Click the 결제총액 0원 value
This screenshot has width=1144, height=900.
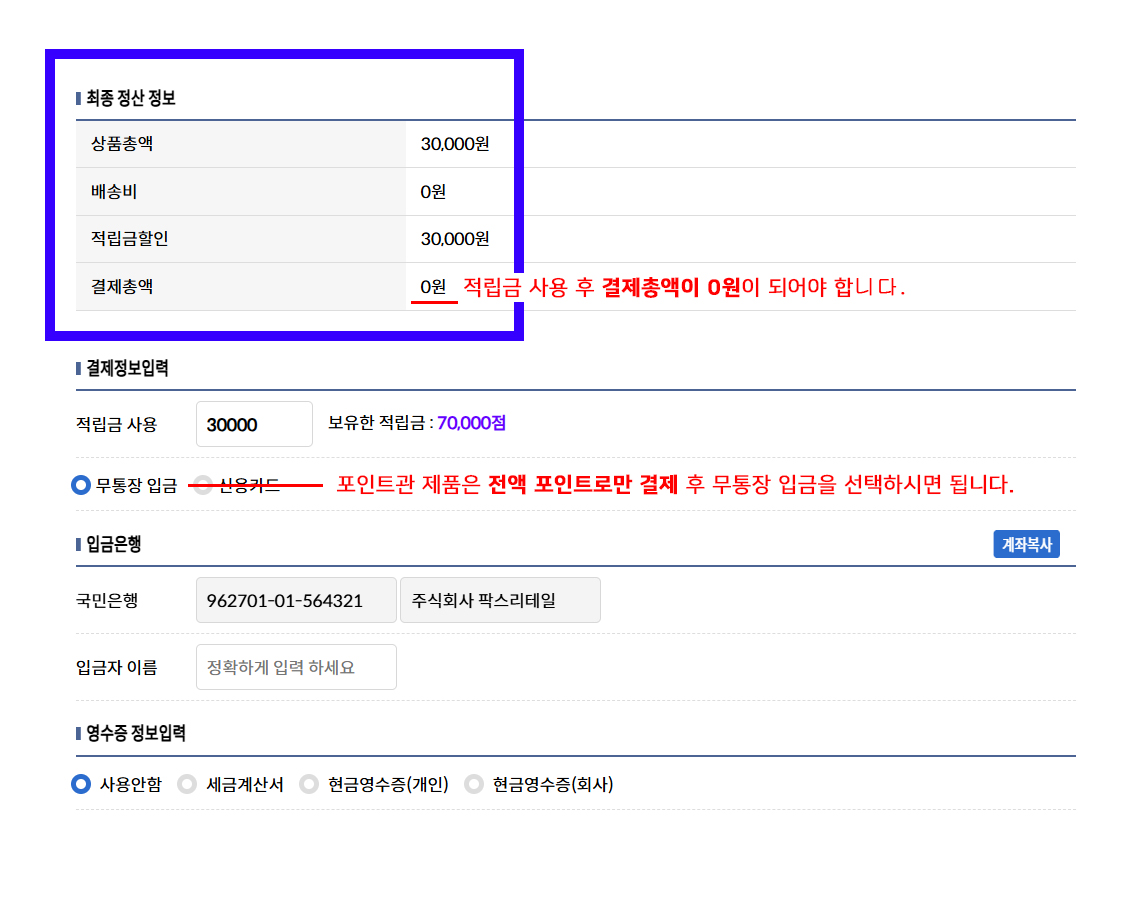[433, 287]
